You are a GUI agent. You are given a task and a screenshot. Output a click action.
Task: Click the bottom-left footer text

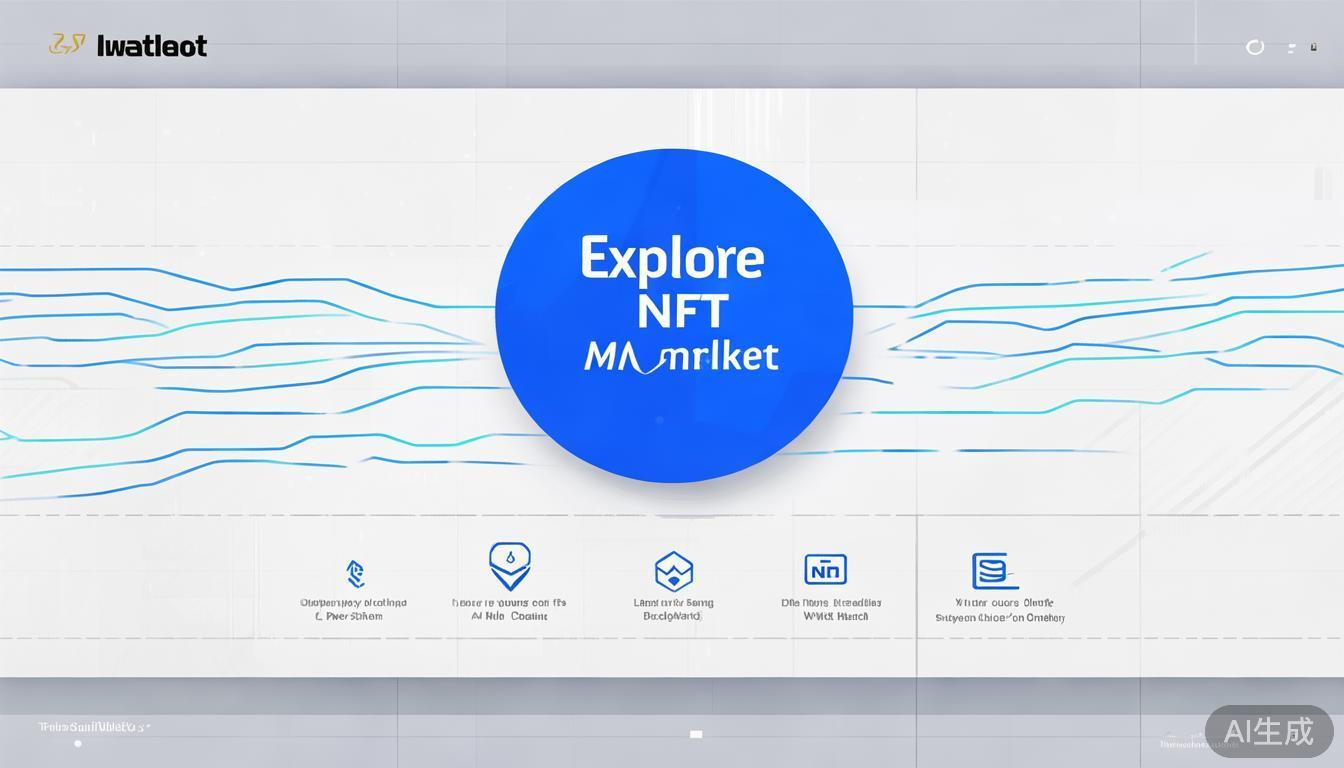coord(93,727)
